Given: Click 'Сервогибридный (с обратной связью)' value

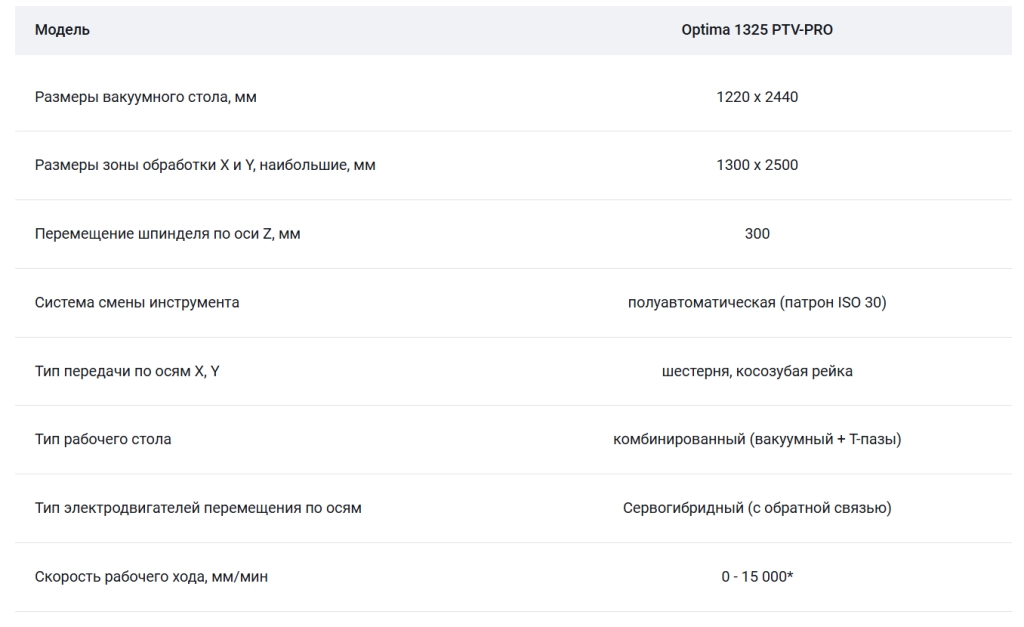Looking at the screenshot, I should pyautogui.click(x=757, y=508).
